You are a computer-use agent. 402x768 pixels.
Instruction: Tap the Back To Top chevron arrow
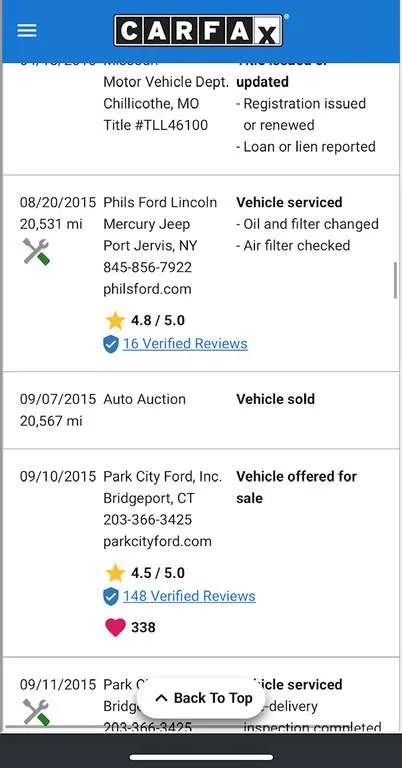(x=161, y=698)
